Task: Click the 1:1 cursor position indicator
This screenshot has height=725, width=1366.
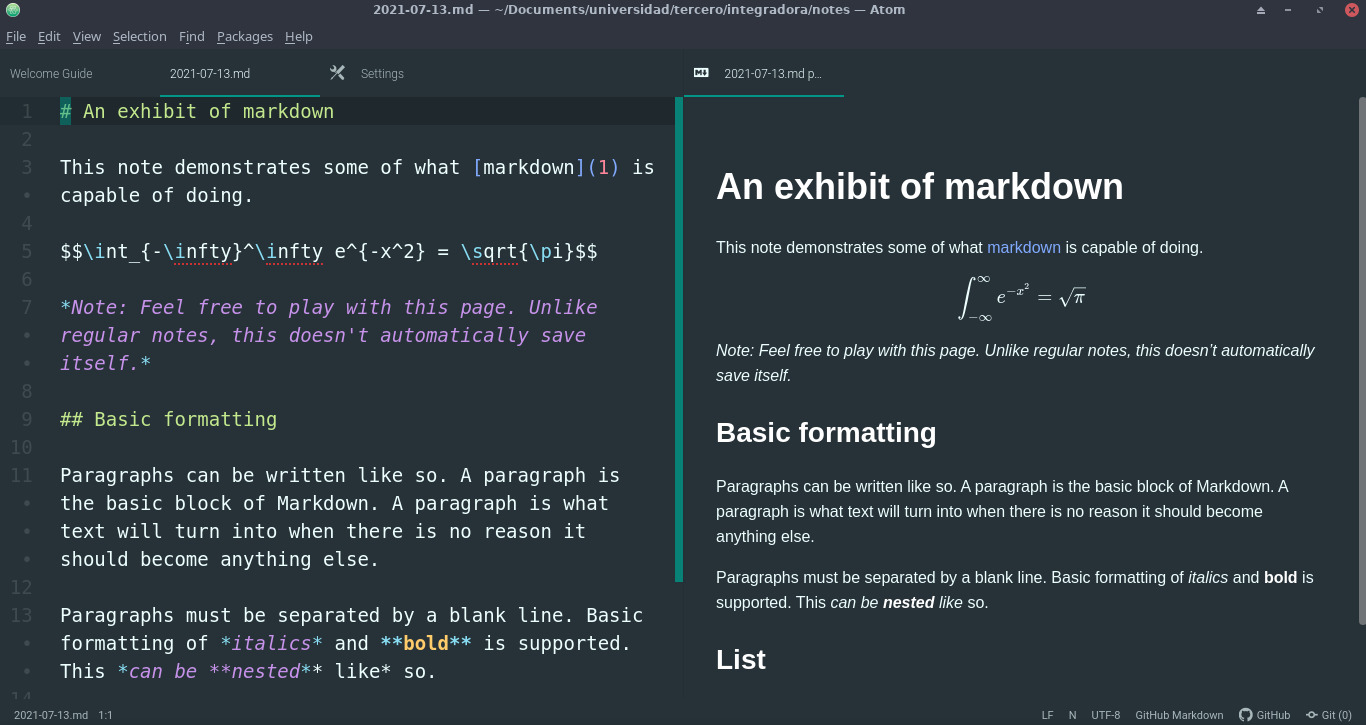Action: [x=105, y=715]
